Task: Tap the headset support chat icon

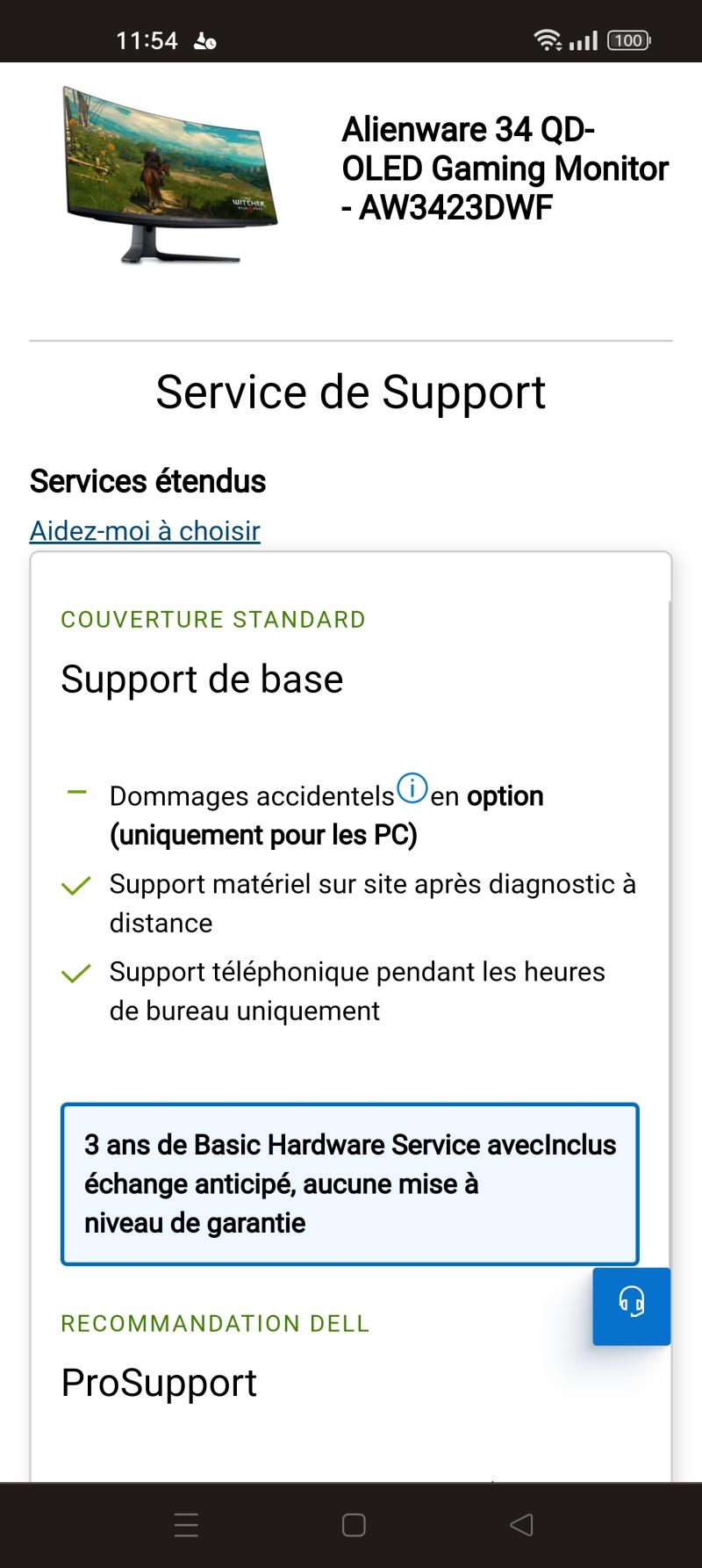Action: pos(631,1305)
